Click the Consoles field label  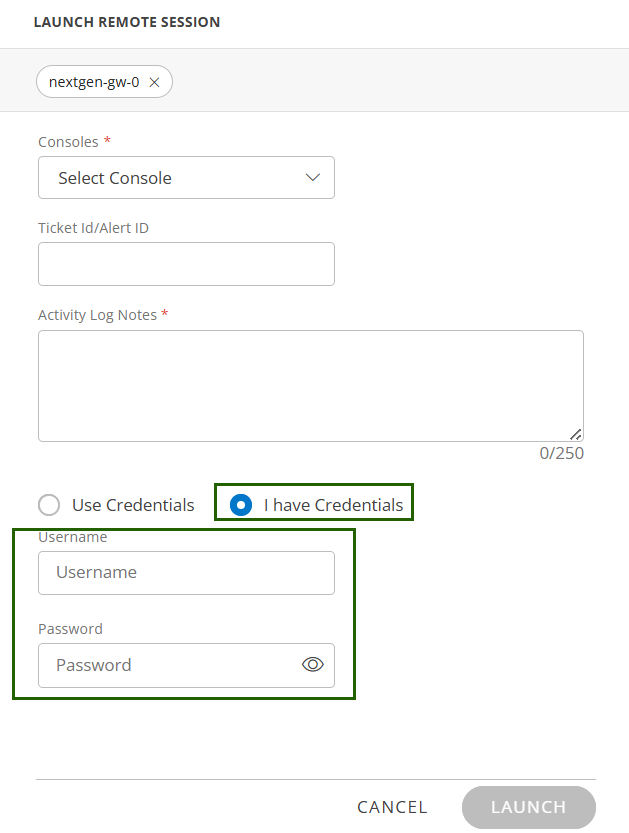pos(68,142)
